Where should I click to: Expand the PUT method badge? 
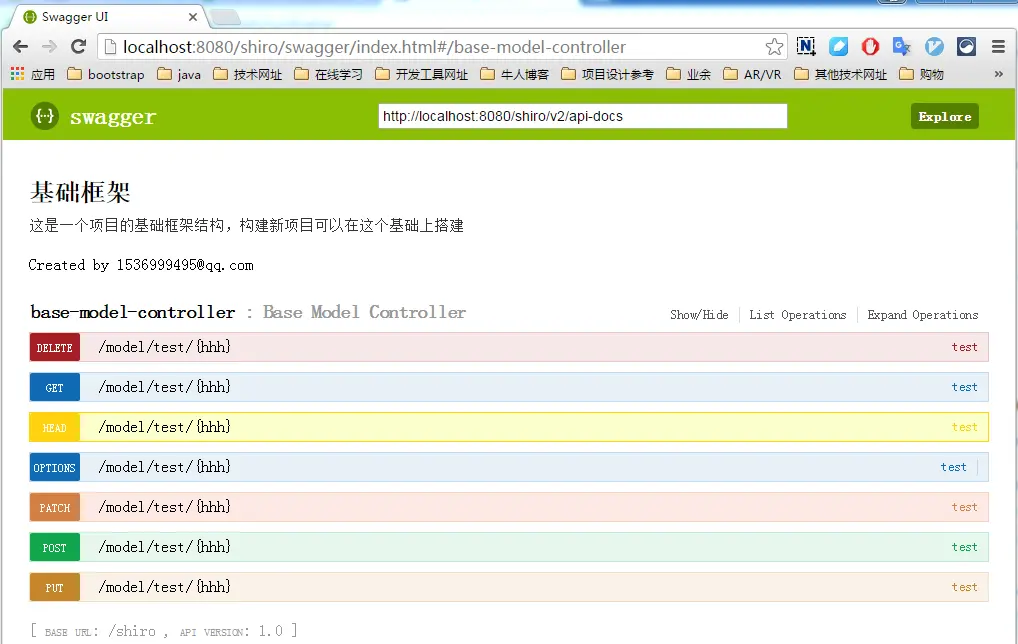point(55,588)
